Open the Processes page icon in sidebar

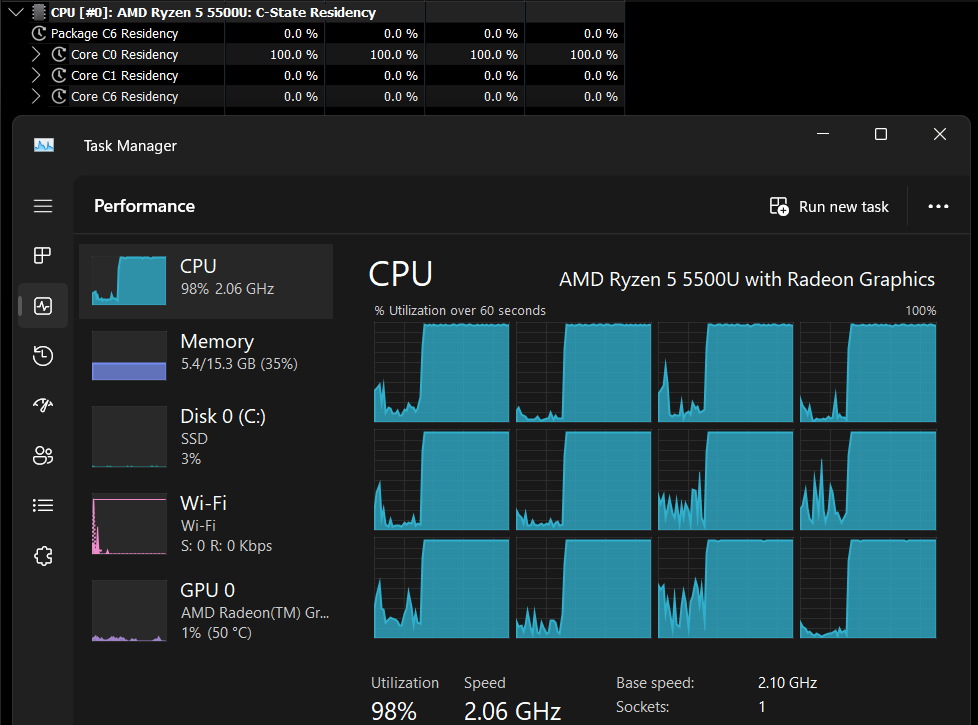point(43,256)
